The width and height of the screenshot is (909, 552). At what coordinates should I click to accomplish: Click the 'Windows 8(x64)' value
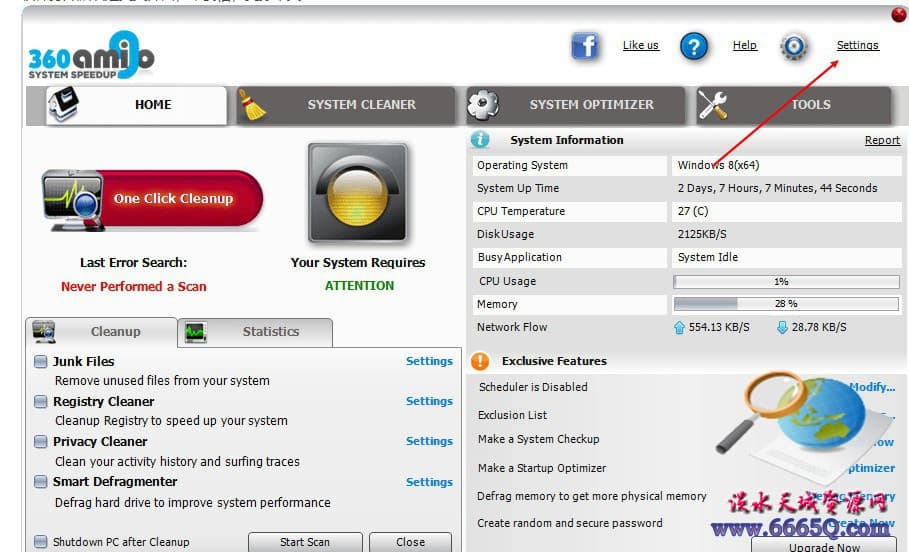pos(718,165)
